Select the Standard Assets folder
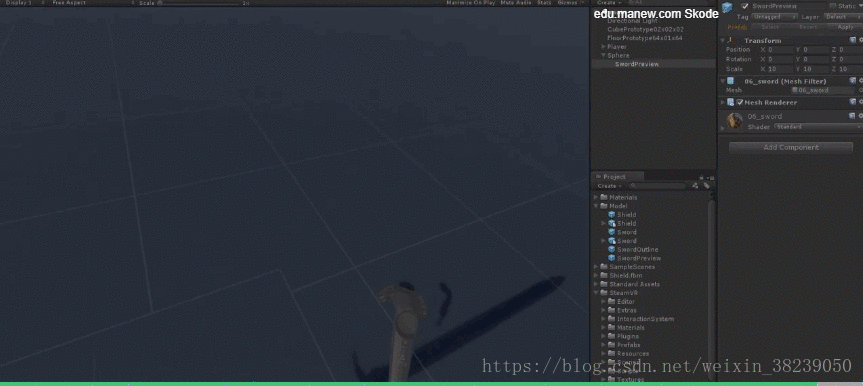Image resolution: width=863 pixels, height=386 pixels. 630,284
